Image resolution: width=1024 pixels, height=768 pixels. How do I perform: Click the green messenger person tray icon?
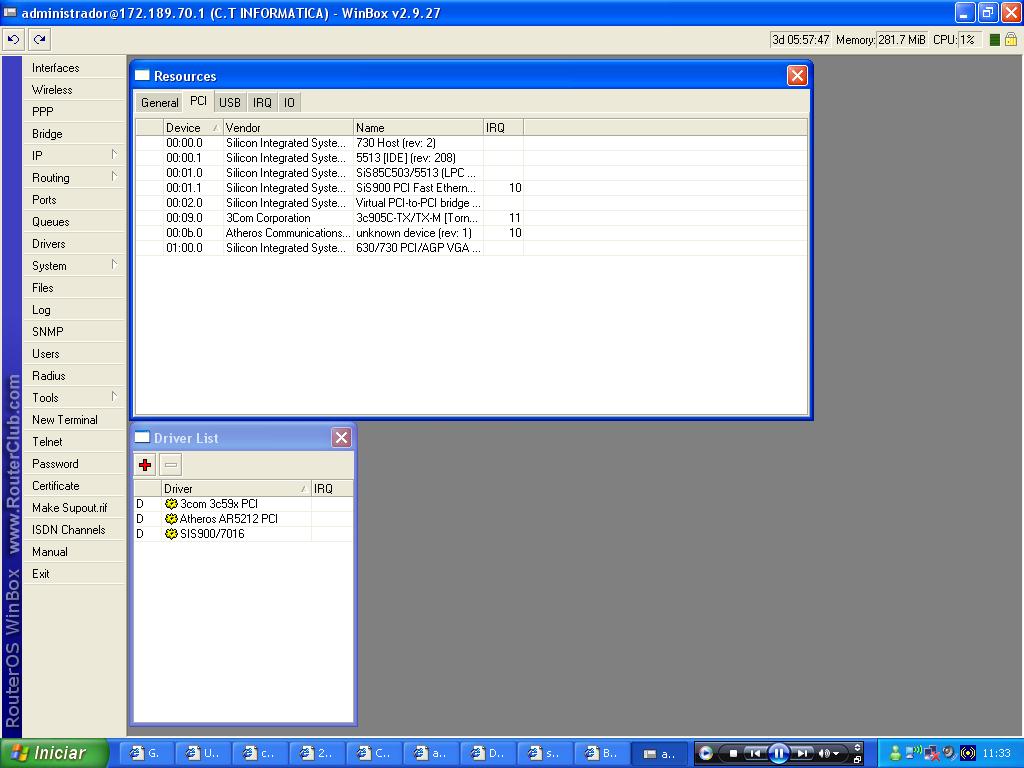(895, 753)
